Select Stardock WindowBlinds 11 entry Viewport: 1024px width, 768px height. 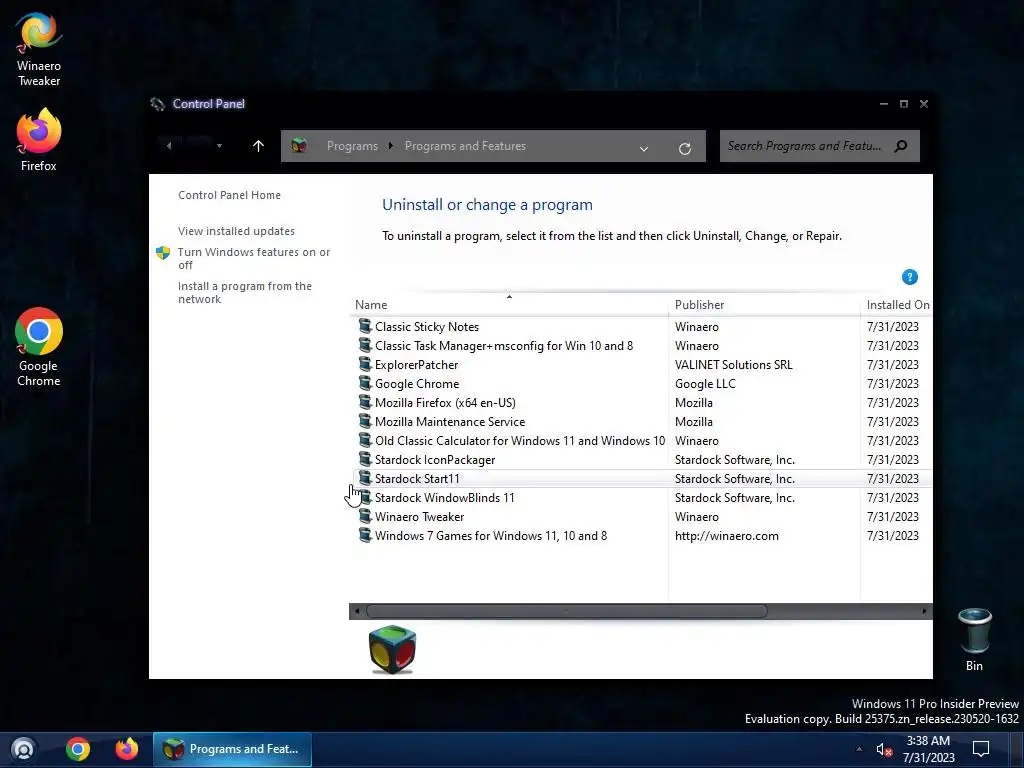(x=642, y=497)
